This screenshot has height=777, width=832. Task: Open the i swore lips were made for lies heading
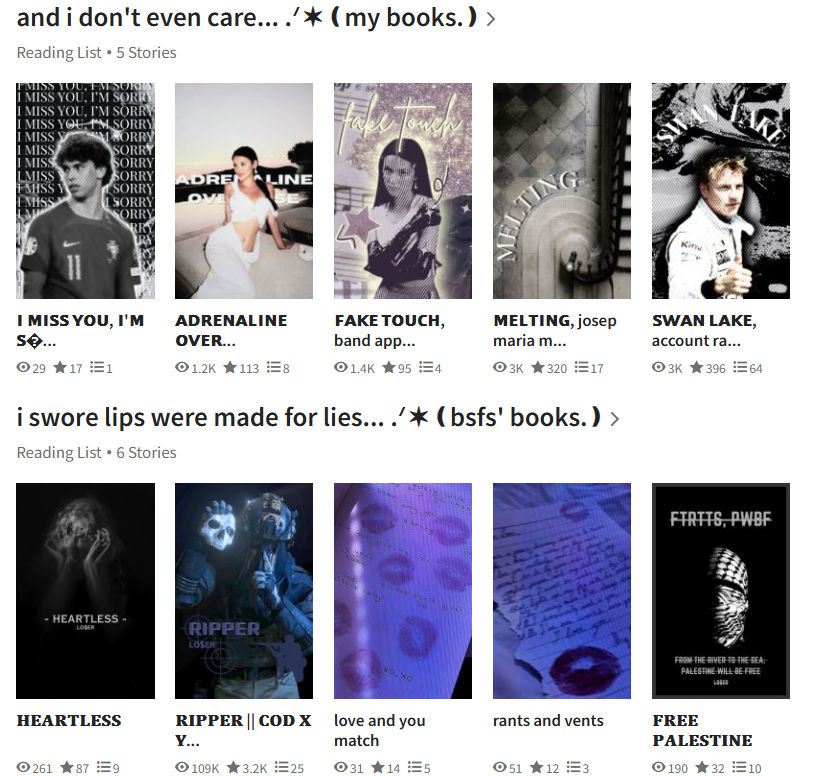click(308, 418)
